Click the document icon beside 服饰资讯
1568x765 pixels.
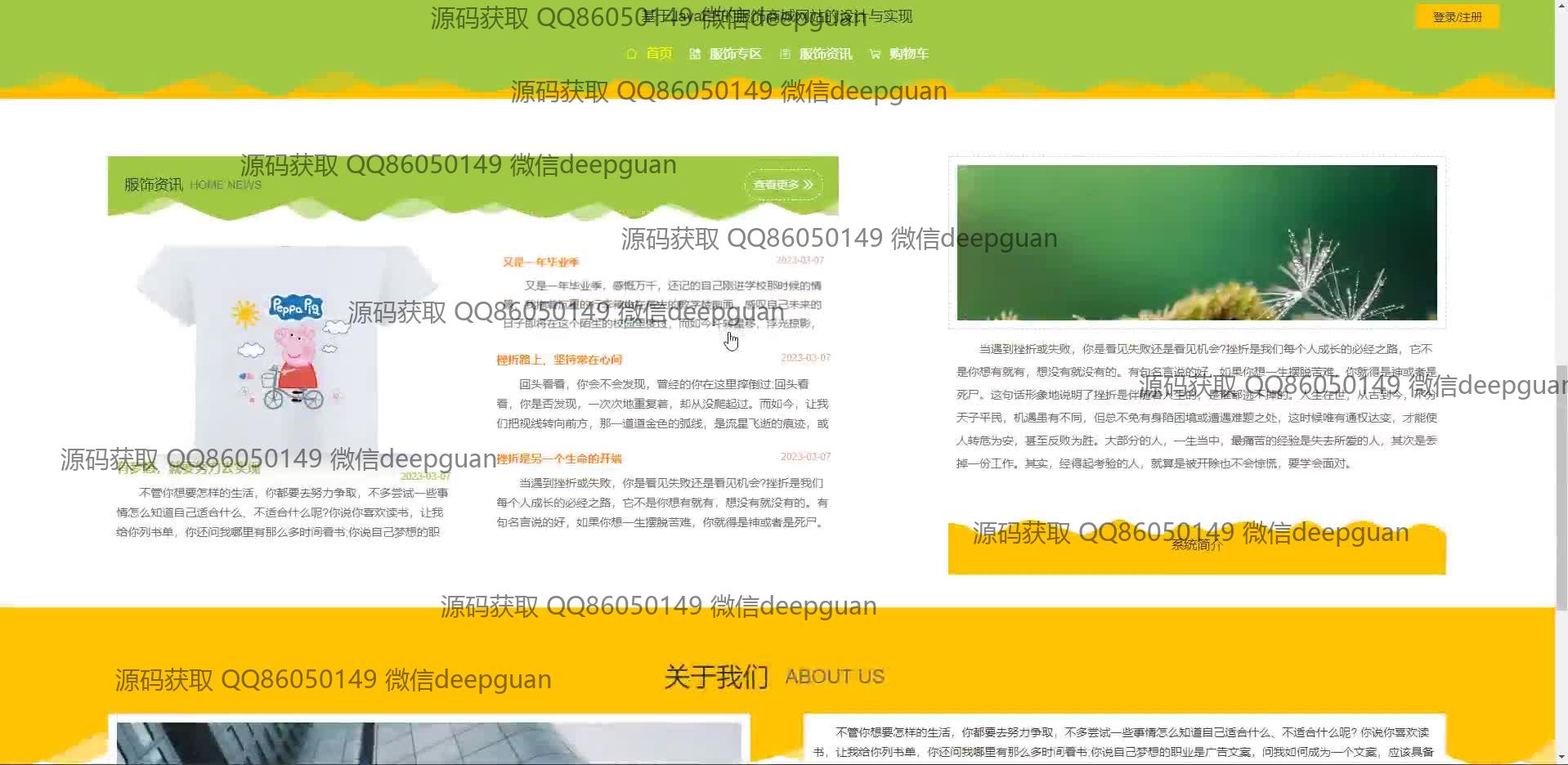pos(785,54)
